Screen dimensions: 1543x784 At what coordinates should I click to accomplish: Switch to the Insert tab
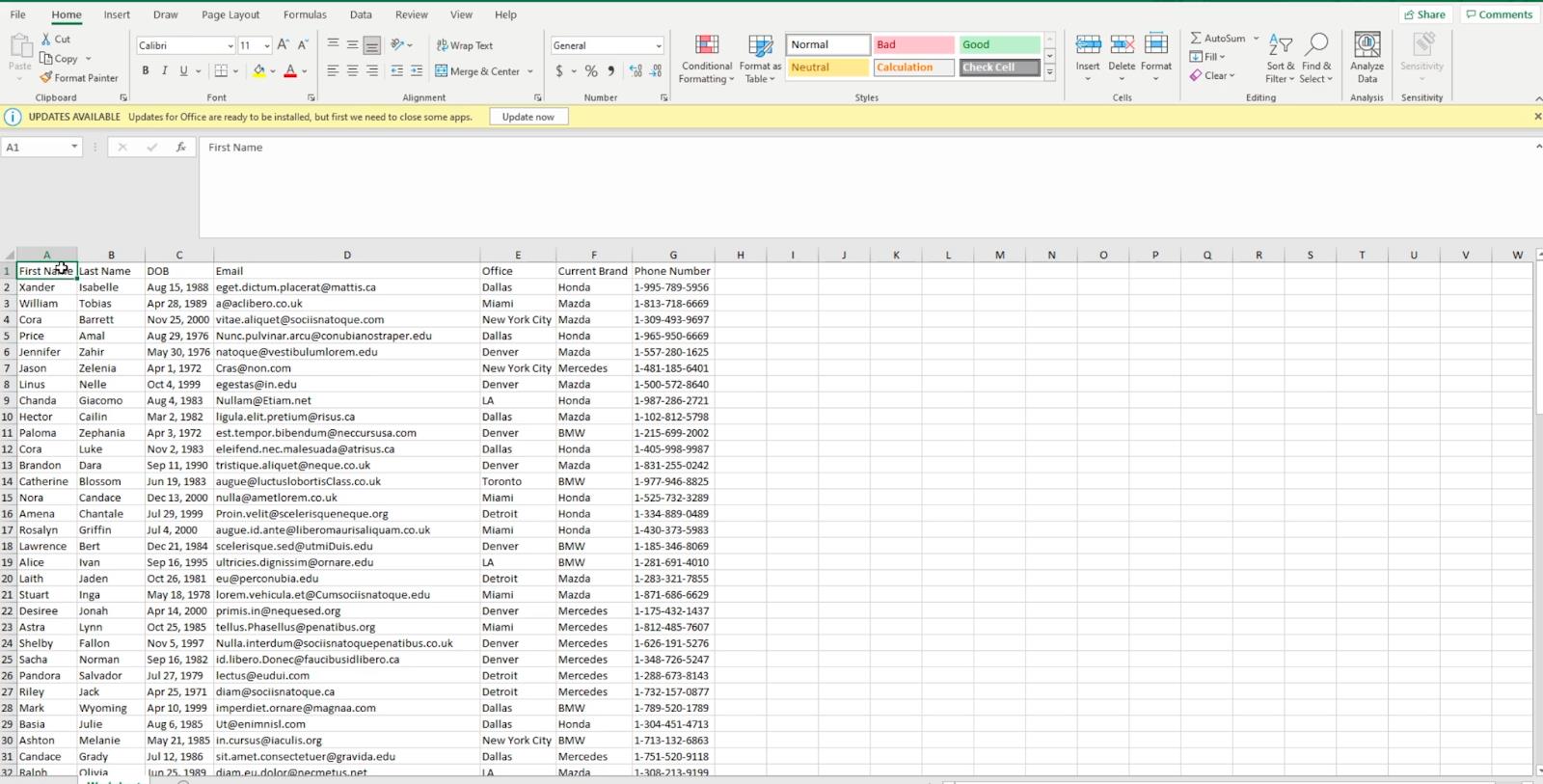click(x=117, y=14)
